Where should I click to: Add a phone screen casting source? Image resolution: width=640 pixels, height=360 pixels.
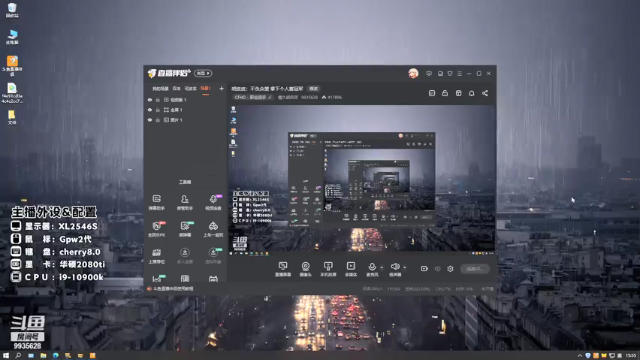click(x=328, y=269)
